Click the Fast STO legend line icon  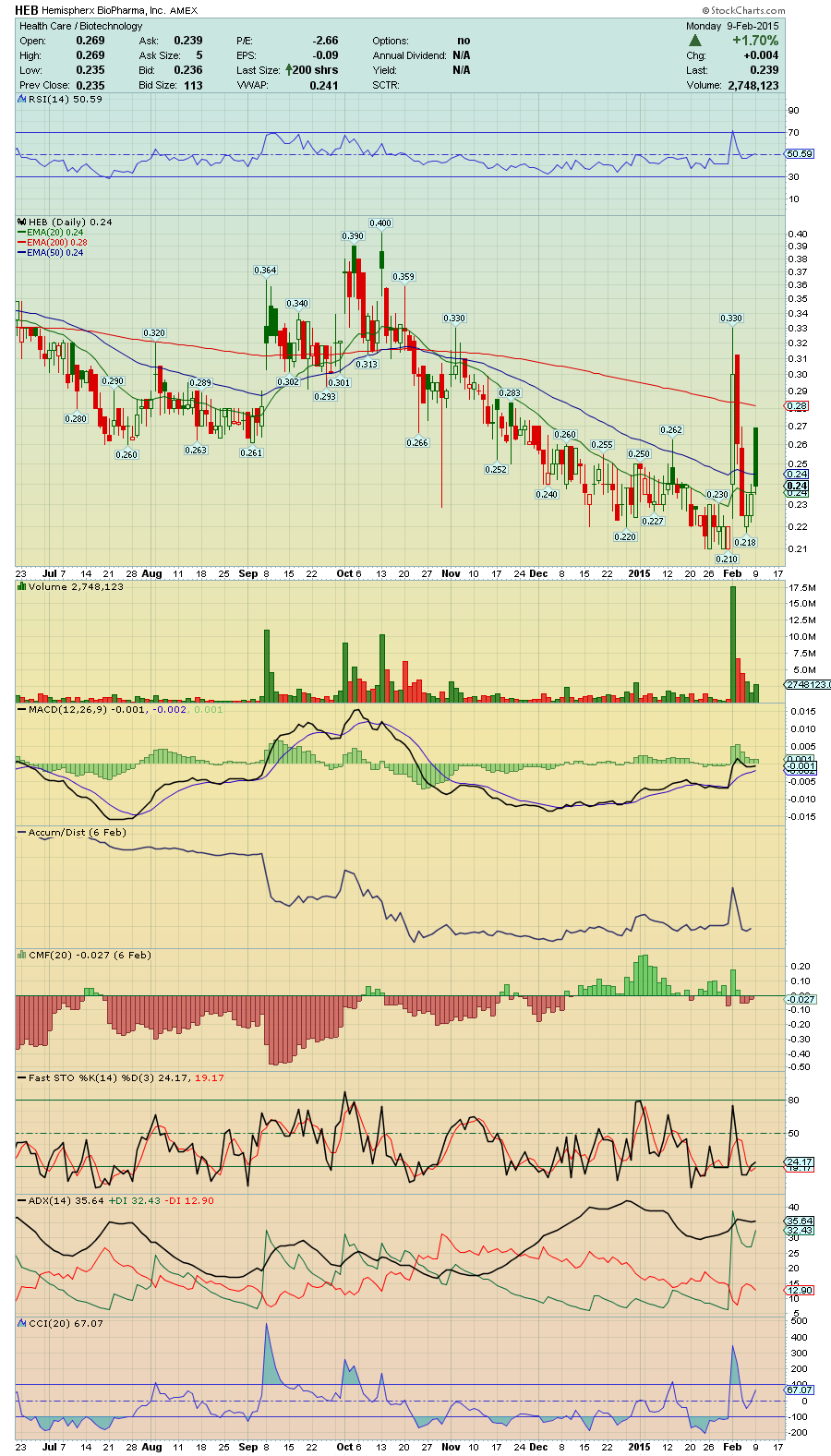[x=22, y=1077]
